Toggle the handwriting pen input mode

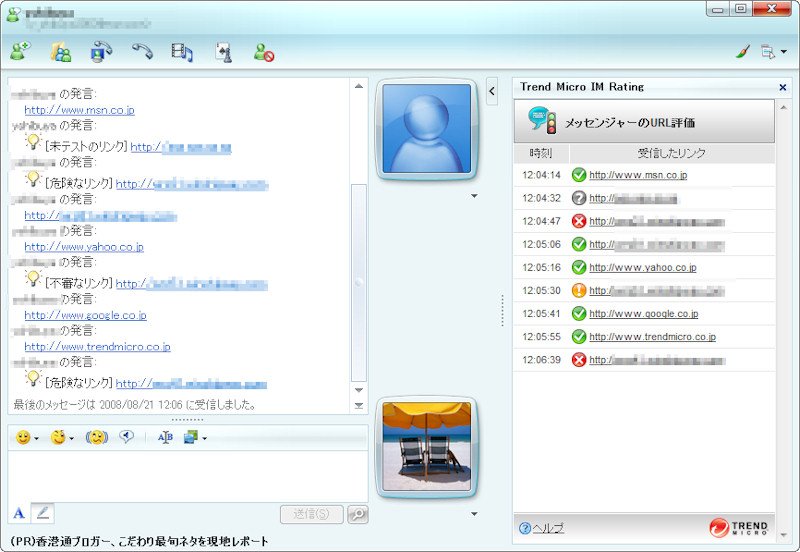[43, 513]
